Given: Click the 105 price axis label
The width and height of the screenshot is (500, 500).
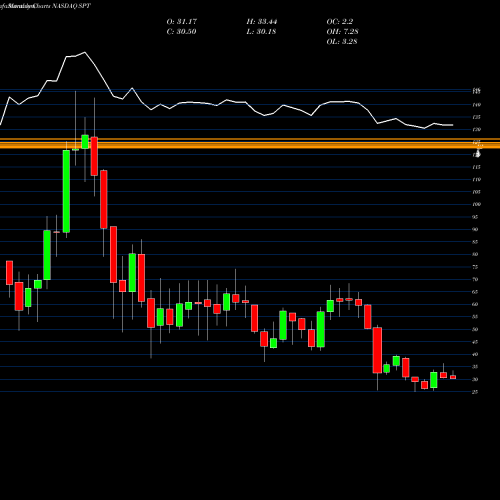Looking at the screenshot, I should tap(477, 192).
